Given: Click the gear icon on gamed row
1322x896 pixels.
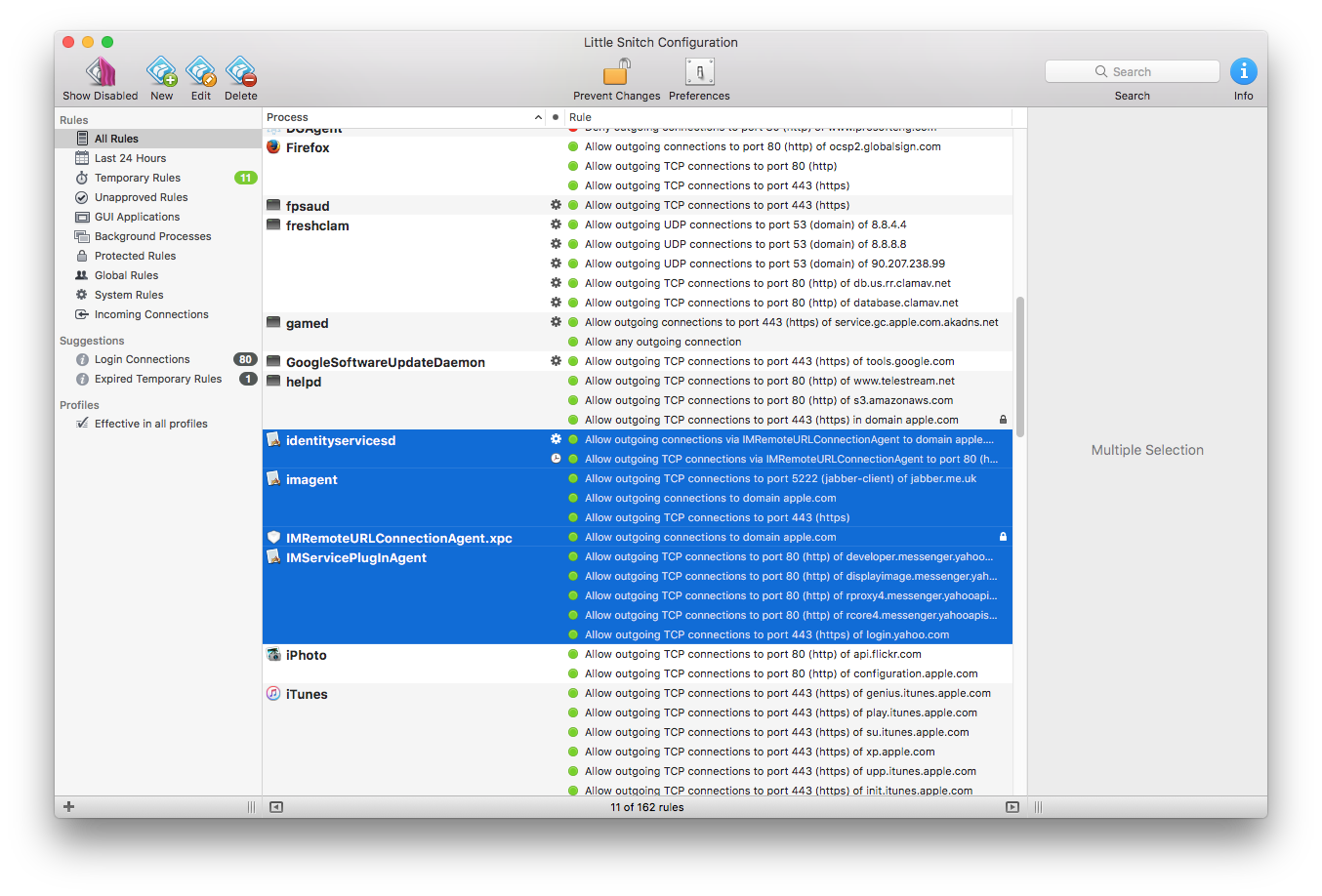Looking at the screenshot, I should point(556,322).
